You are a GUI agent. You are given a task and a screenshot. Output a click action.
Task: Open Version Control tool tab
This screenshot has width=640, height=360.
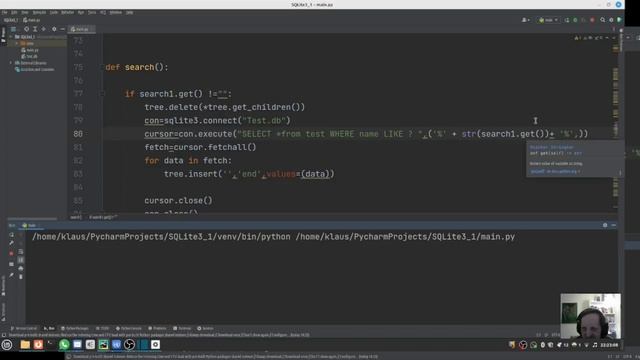[x=24, y=328]
